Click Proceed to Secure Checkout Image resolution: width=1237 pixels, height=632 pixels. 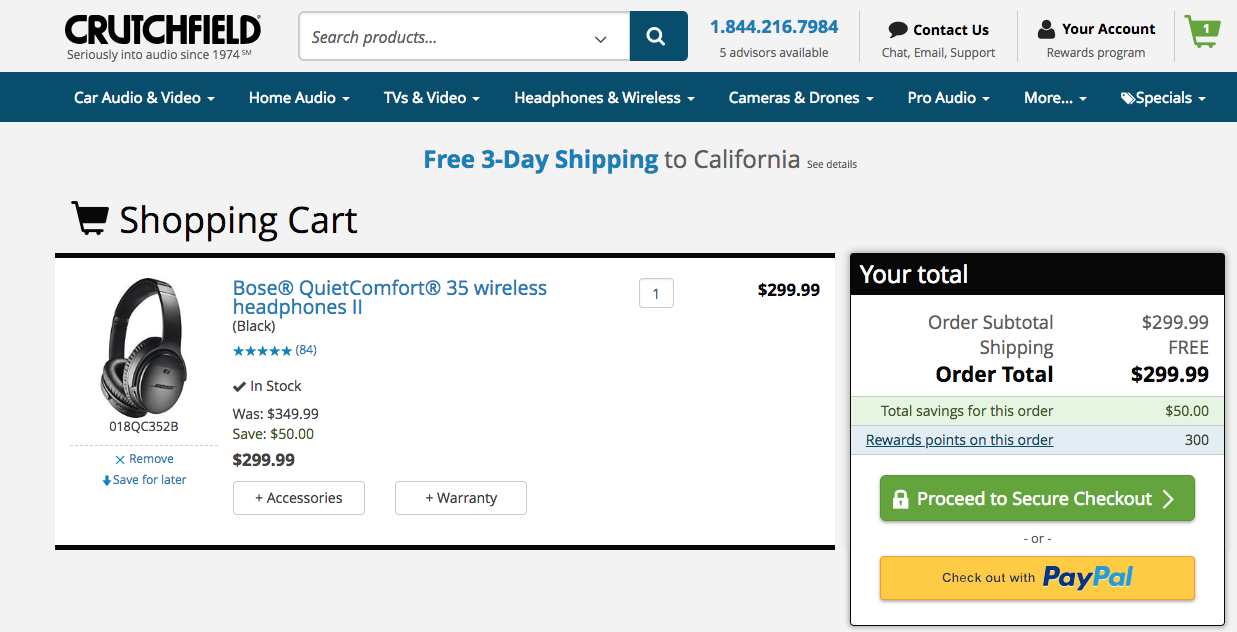tap(1037, 499)
